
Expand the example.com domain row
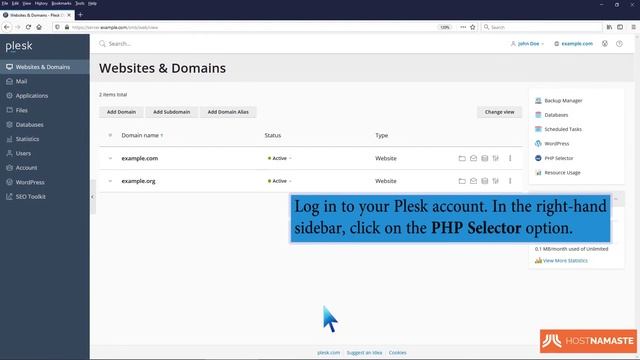[110, 158]
